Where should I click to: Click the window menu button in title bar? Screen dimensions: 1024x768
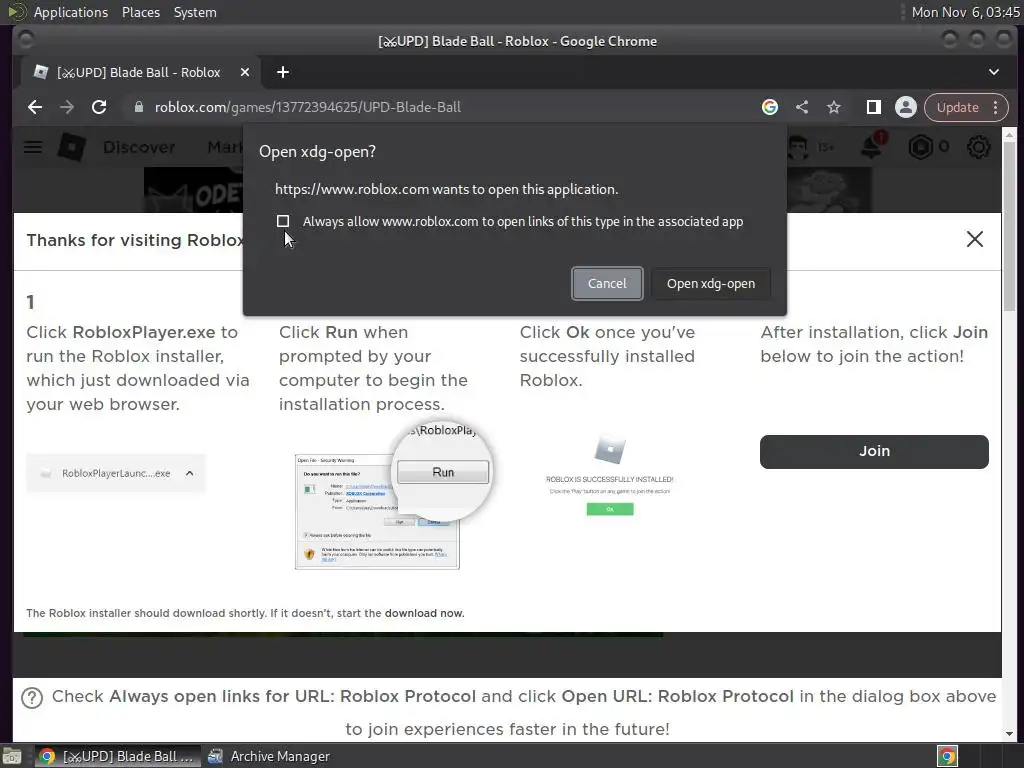[25, 40]
